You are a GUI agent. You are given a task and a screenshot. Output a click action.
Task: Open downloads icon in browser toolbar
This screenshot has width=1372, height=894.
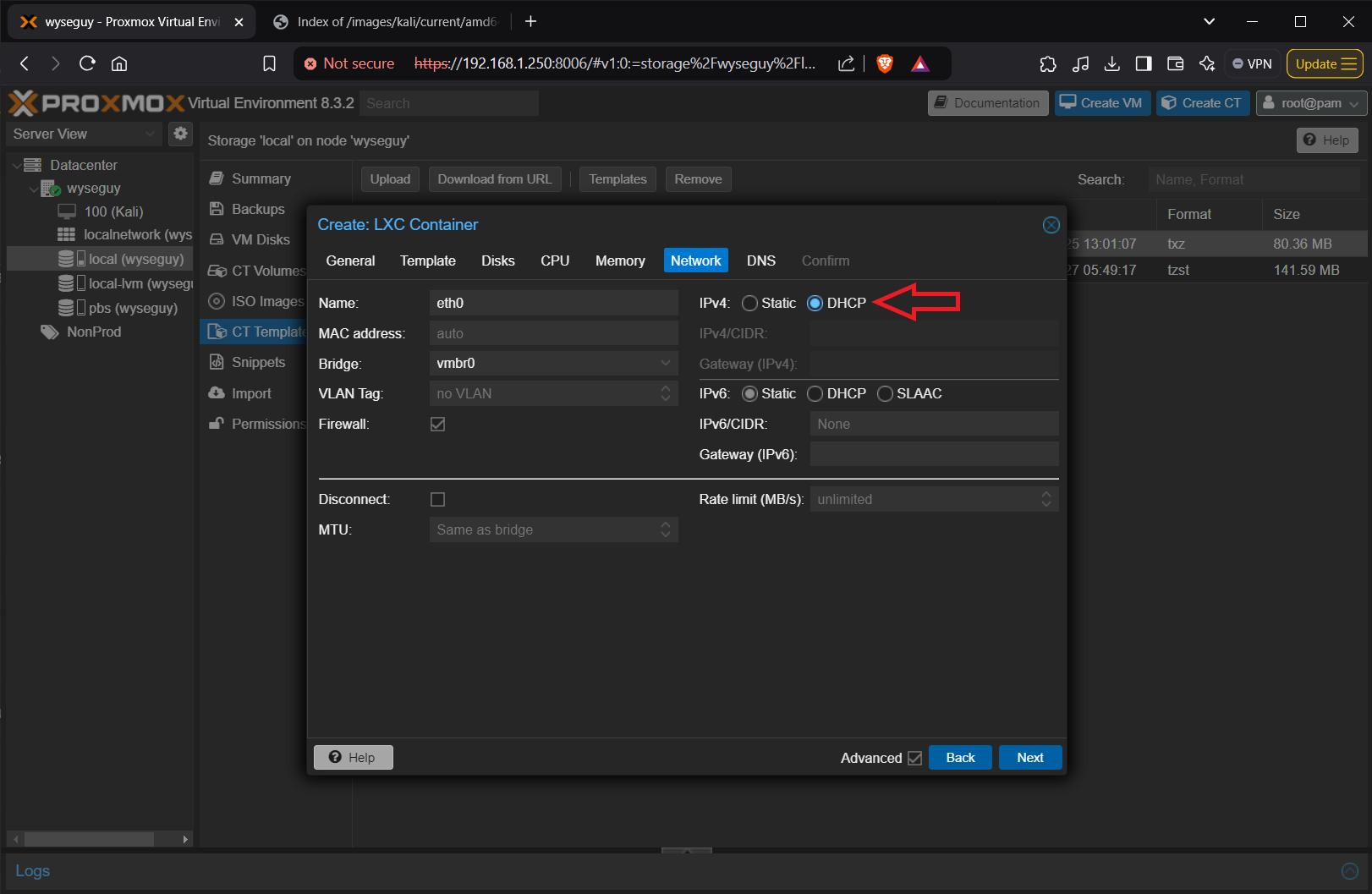point(1112,63)
